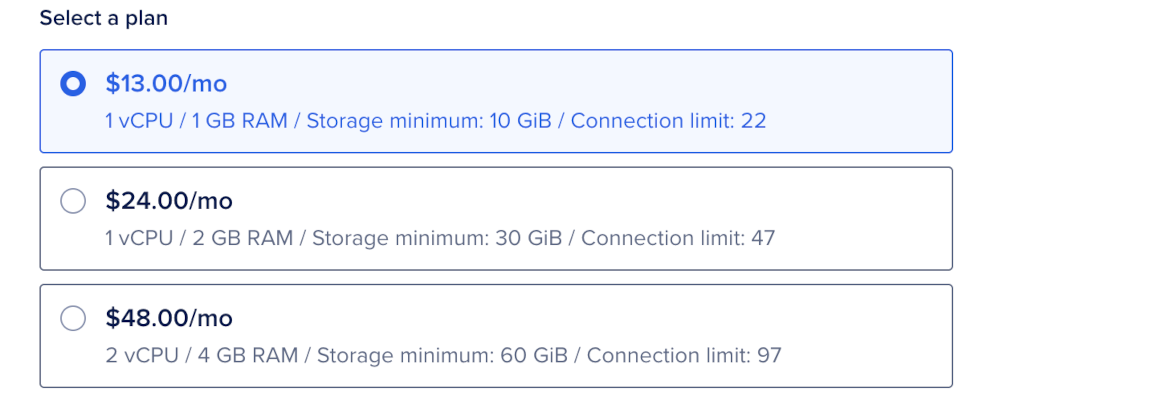Click 'Storage minimum: 30 GiB' text
1150x397 pixels.
tap(436, 238)
